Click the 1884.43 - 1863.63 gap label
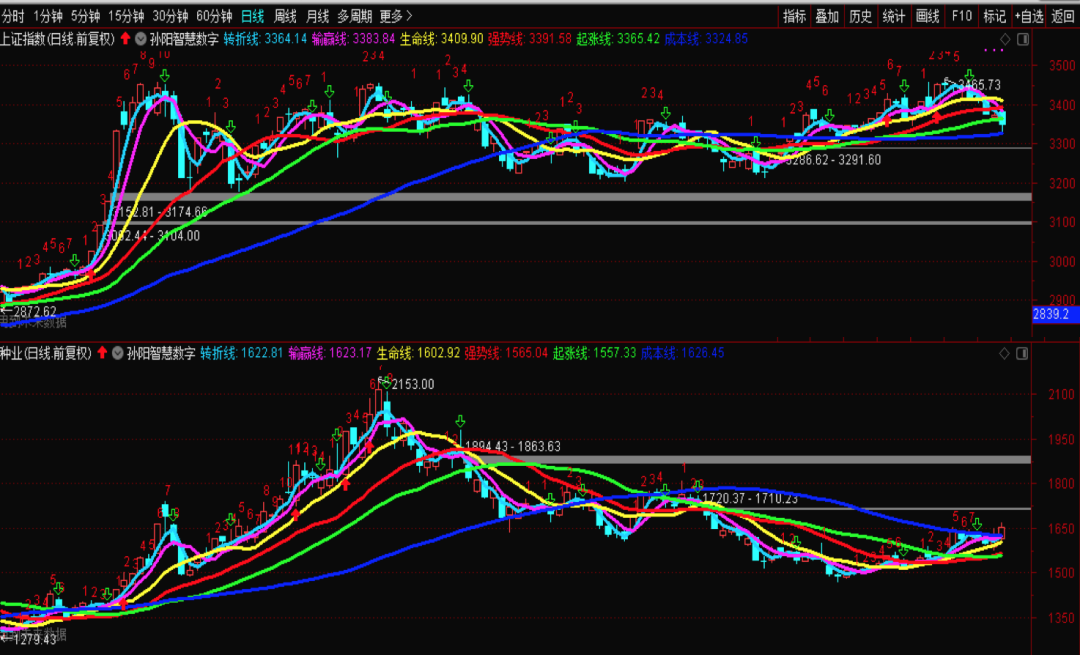The height and width of the screenshot is (655, 1080). click(513, 447)
